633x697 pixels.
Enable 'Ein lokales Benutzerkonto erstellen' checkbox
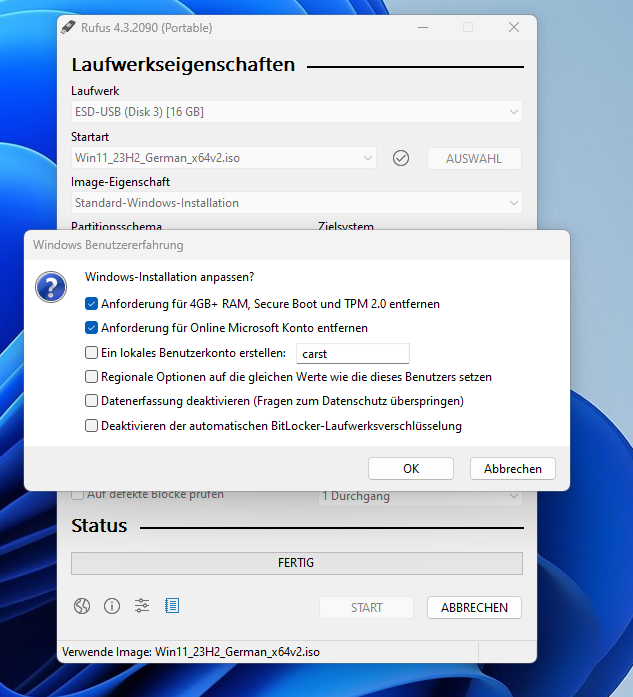click(x=92, y=353)
